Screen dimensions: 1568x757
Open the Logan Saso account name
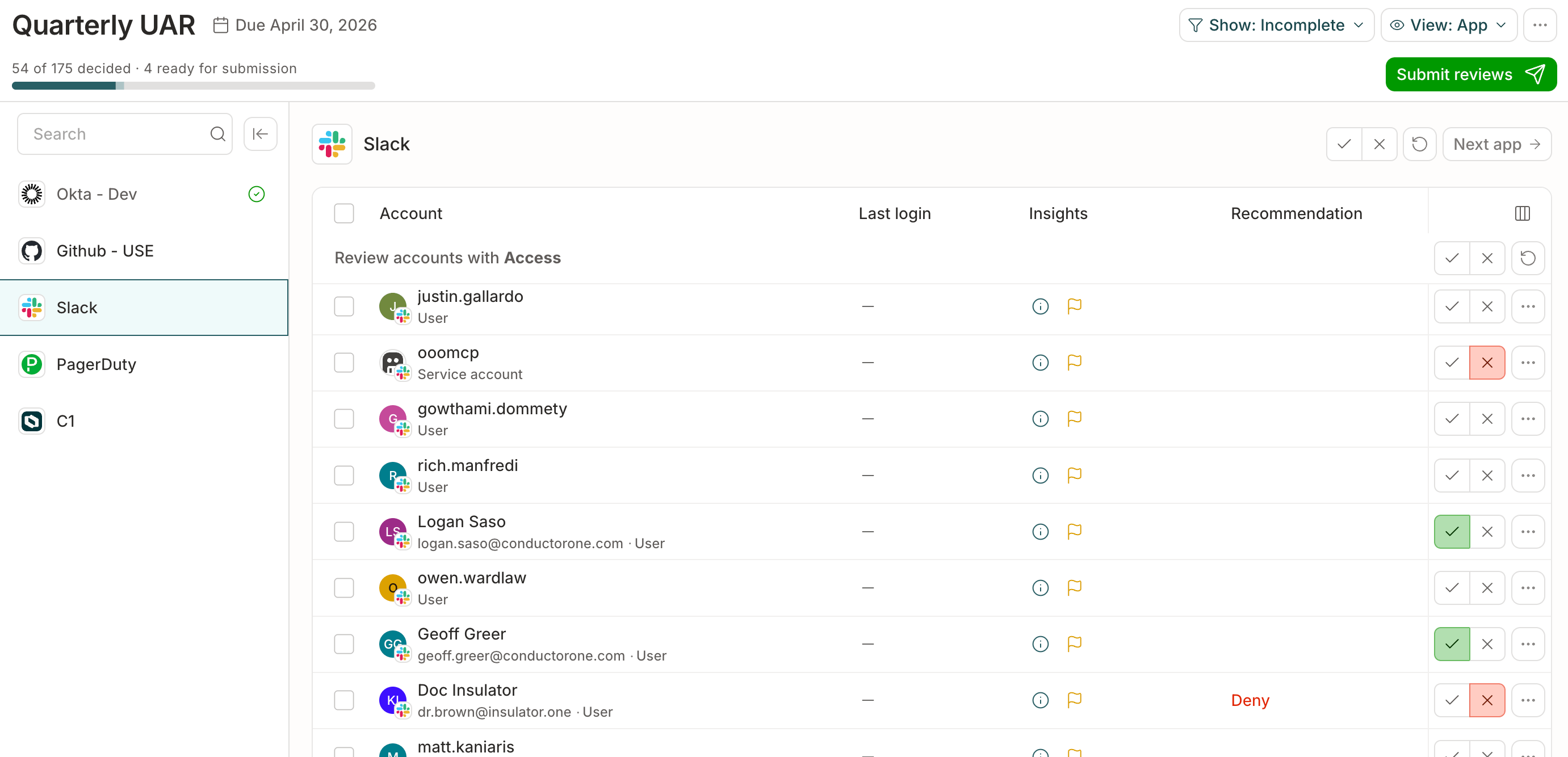pyautogui.click(x=462, y=522)
